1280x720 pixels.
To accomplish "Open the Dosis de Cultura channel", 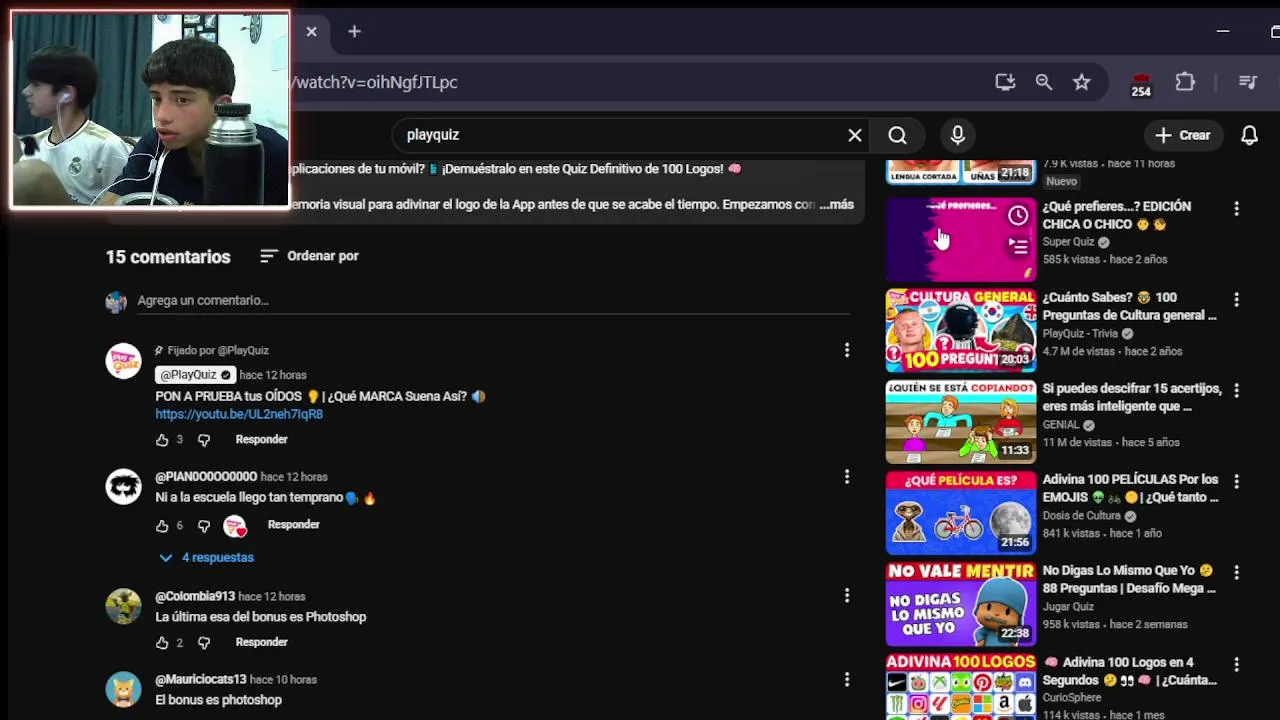I will [x=1082, y=516].
